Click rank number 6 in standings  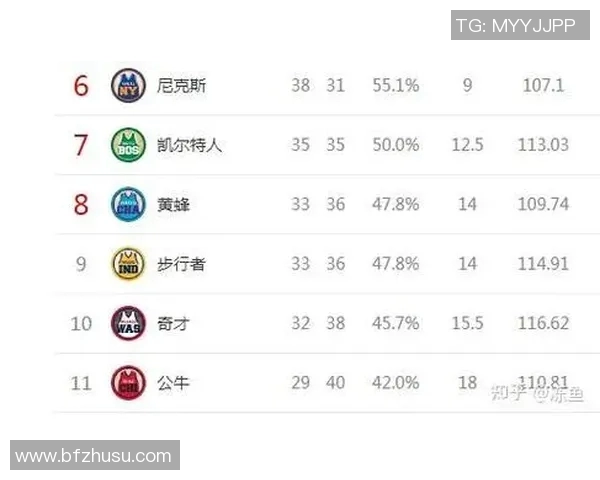coord(81,86)
